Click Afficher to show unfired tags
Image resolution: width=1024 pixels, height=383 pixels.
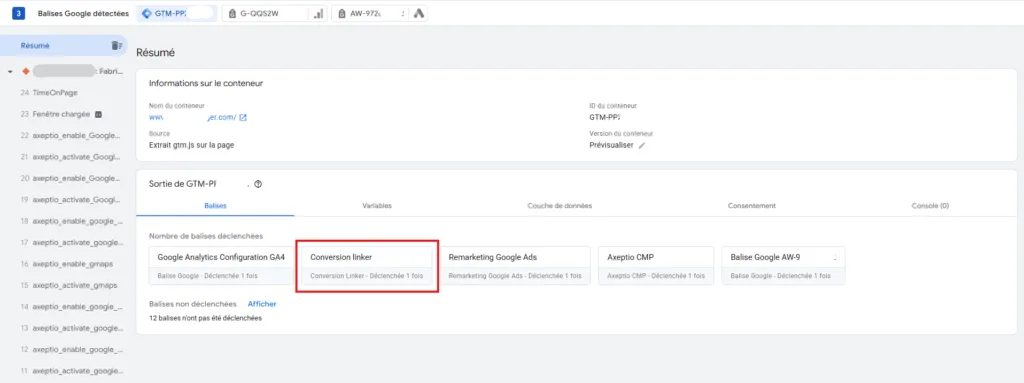[262, 304]
